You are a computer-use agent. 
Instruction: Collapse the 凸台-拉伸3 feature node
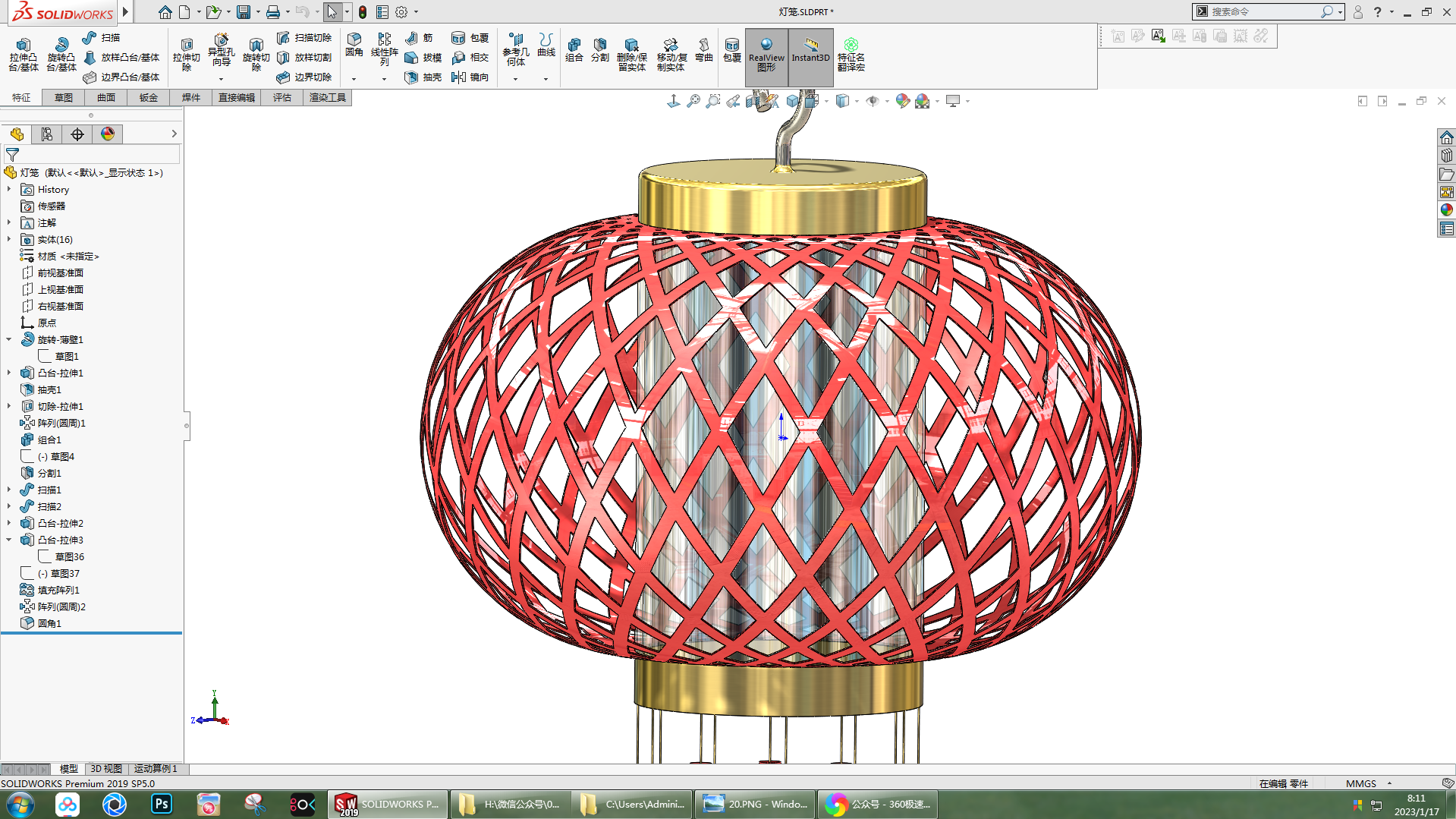9,540
